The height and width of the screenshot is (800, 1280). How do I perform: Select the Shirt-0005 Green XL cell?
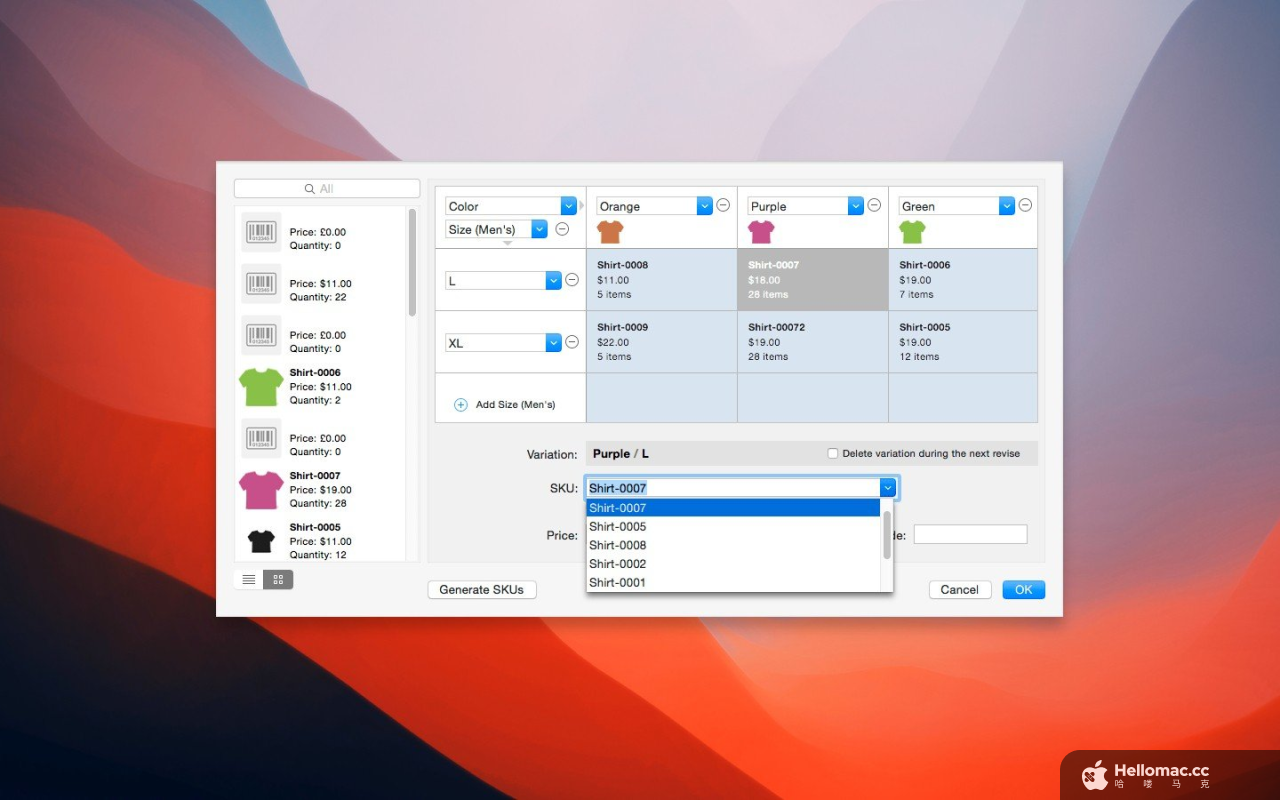pyautogui.click(x=963, y=342)
